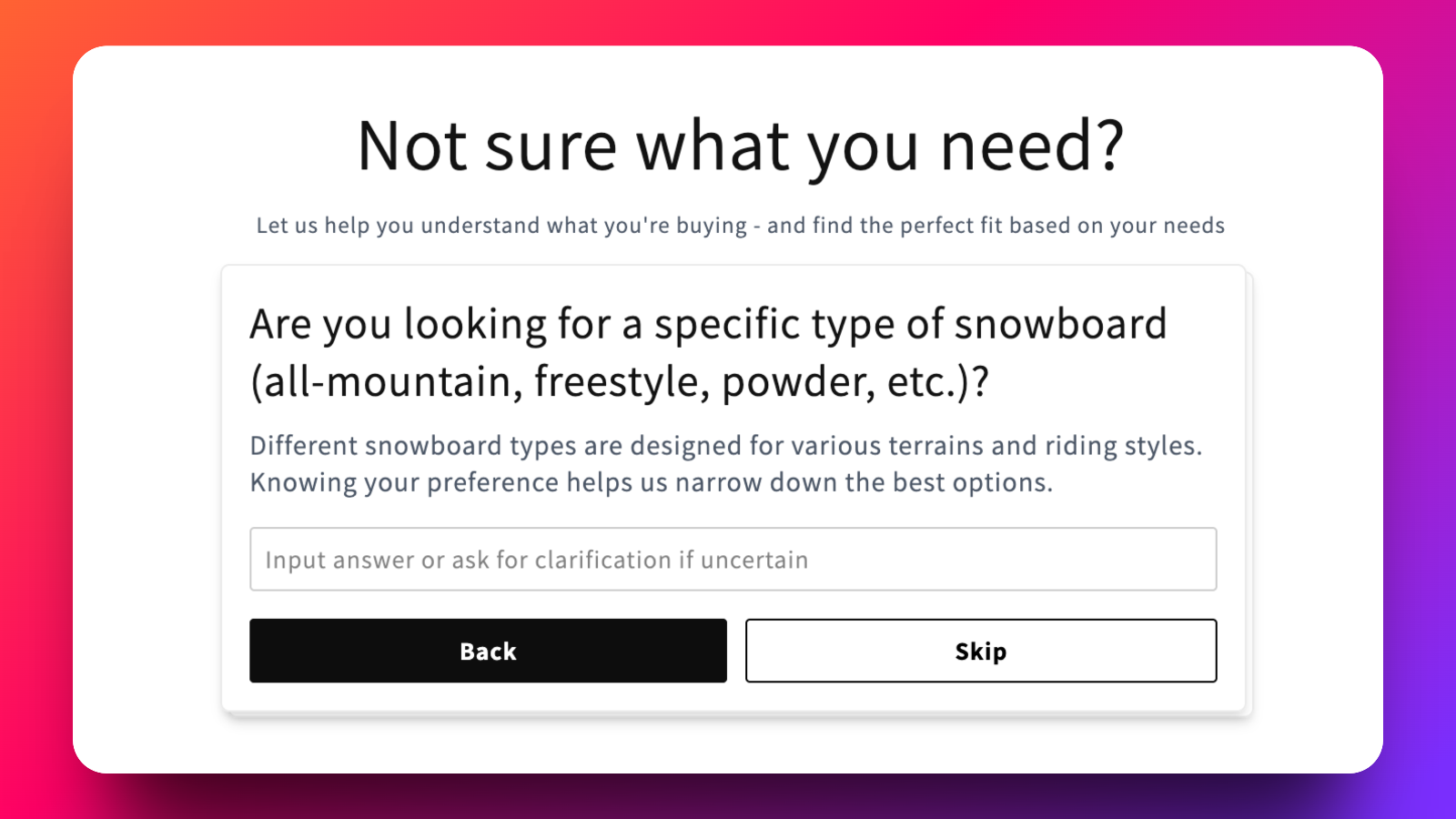The height and width of the screenshot is (819, 1456).
Task: Click the "Back" label text
Action: coord(488,652)
